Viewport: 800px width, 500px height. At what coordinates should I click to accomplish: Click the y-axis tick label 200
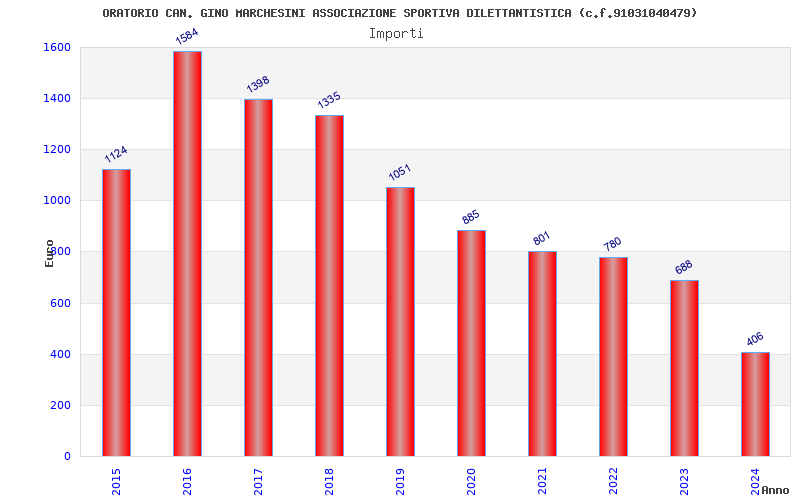(60, 405)
